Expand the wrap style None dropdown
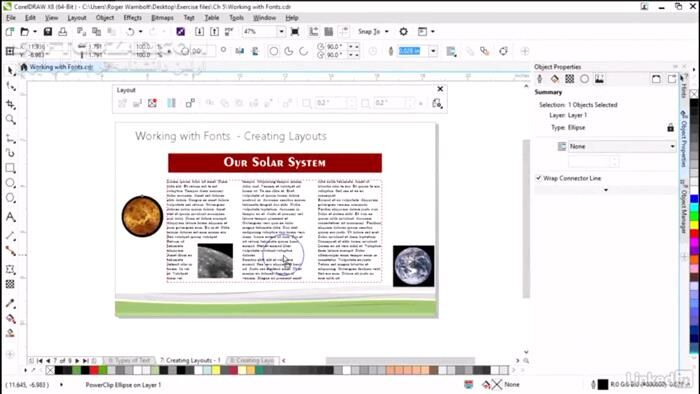The height and width of the screenshot is (394, 700). point(672,146)
